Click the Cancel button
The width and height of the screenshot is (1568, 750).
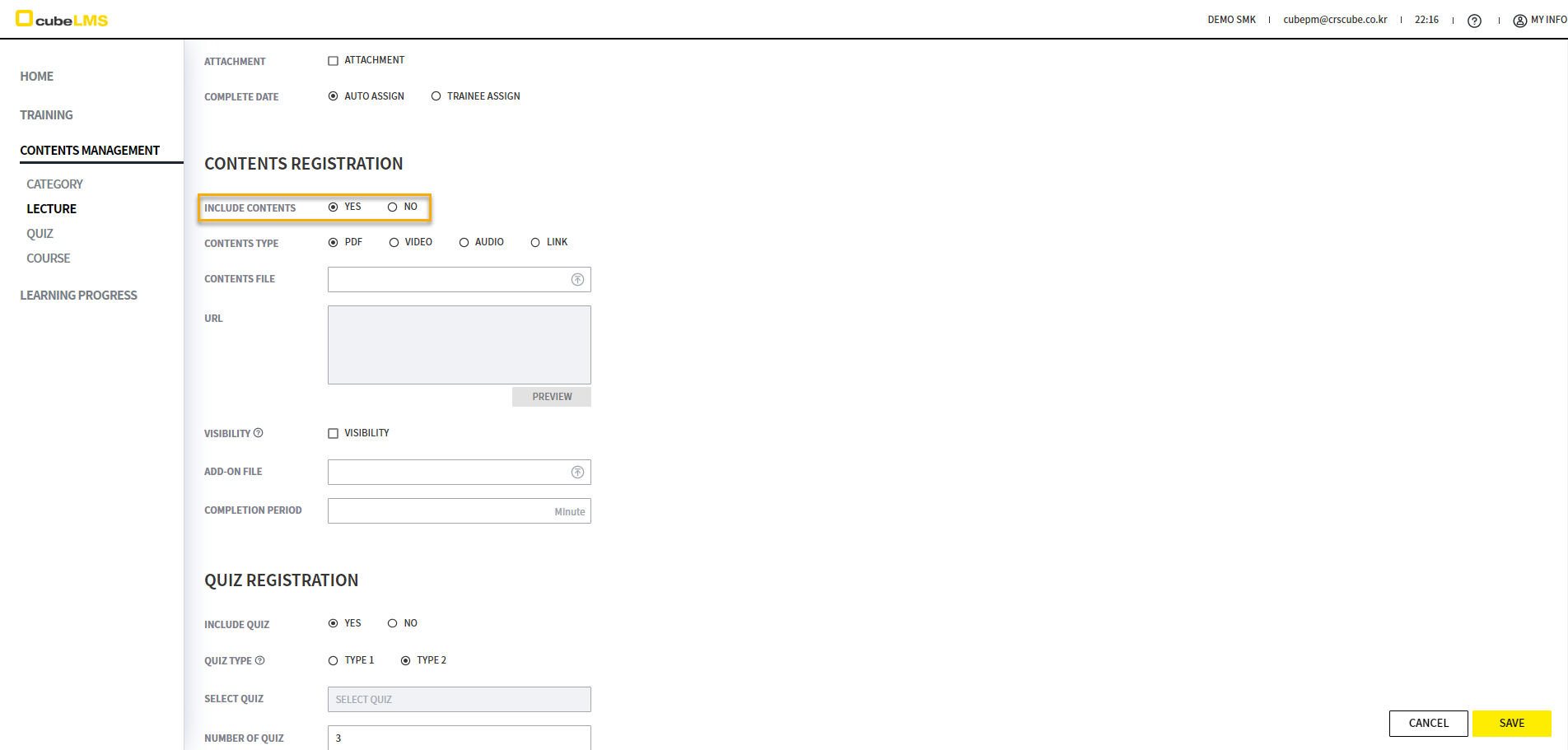click(x=1428, y=724)
